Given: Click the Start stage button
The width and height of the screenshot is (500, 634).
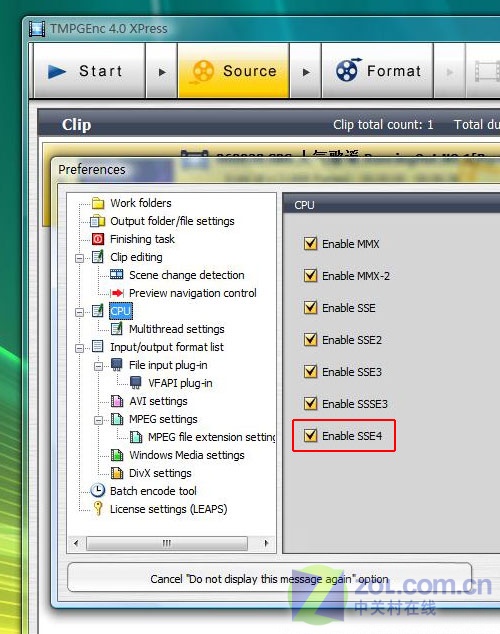Looking at the screenshot, I should [89, 71].
